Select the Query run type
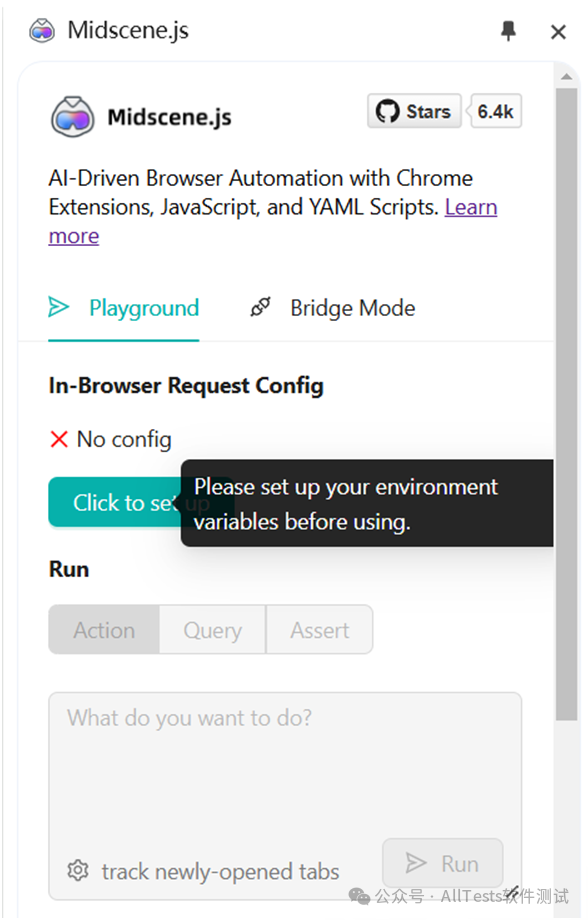The image size is (588, 920). [212, 630]
